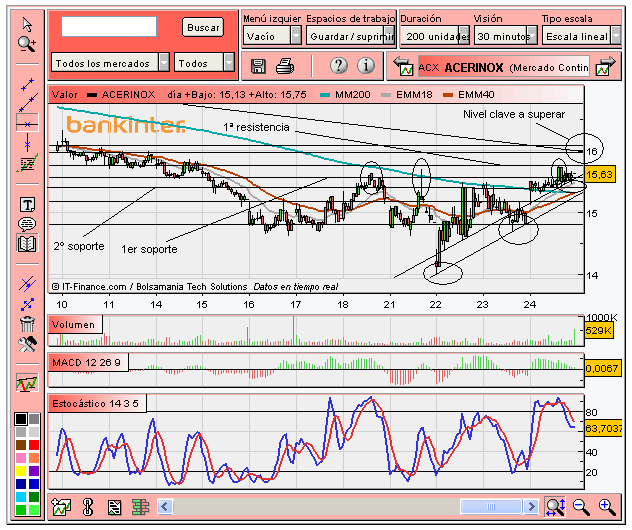632x530 pixels.
Task: Pick the pink color swatch
Action: (21, 458)
